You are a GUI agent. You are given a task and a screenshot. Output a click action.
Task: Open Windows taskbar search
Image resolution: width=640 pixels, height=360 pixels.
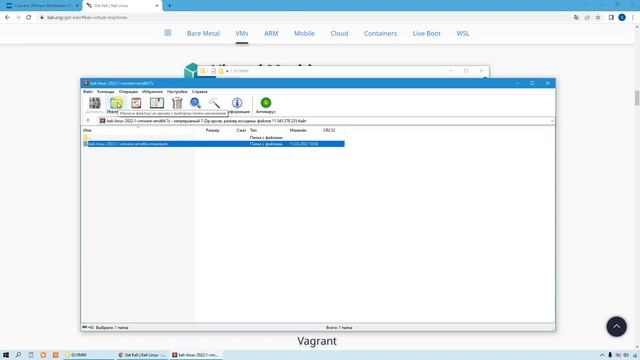point(18,355)
